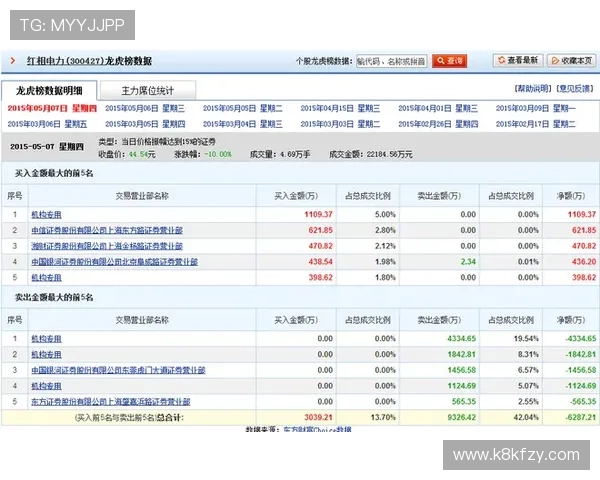
Task: Select date 2015年03月03日 星期二
Action: click(340, 124)
